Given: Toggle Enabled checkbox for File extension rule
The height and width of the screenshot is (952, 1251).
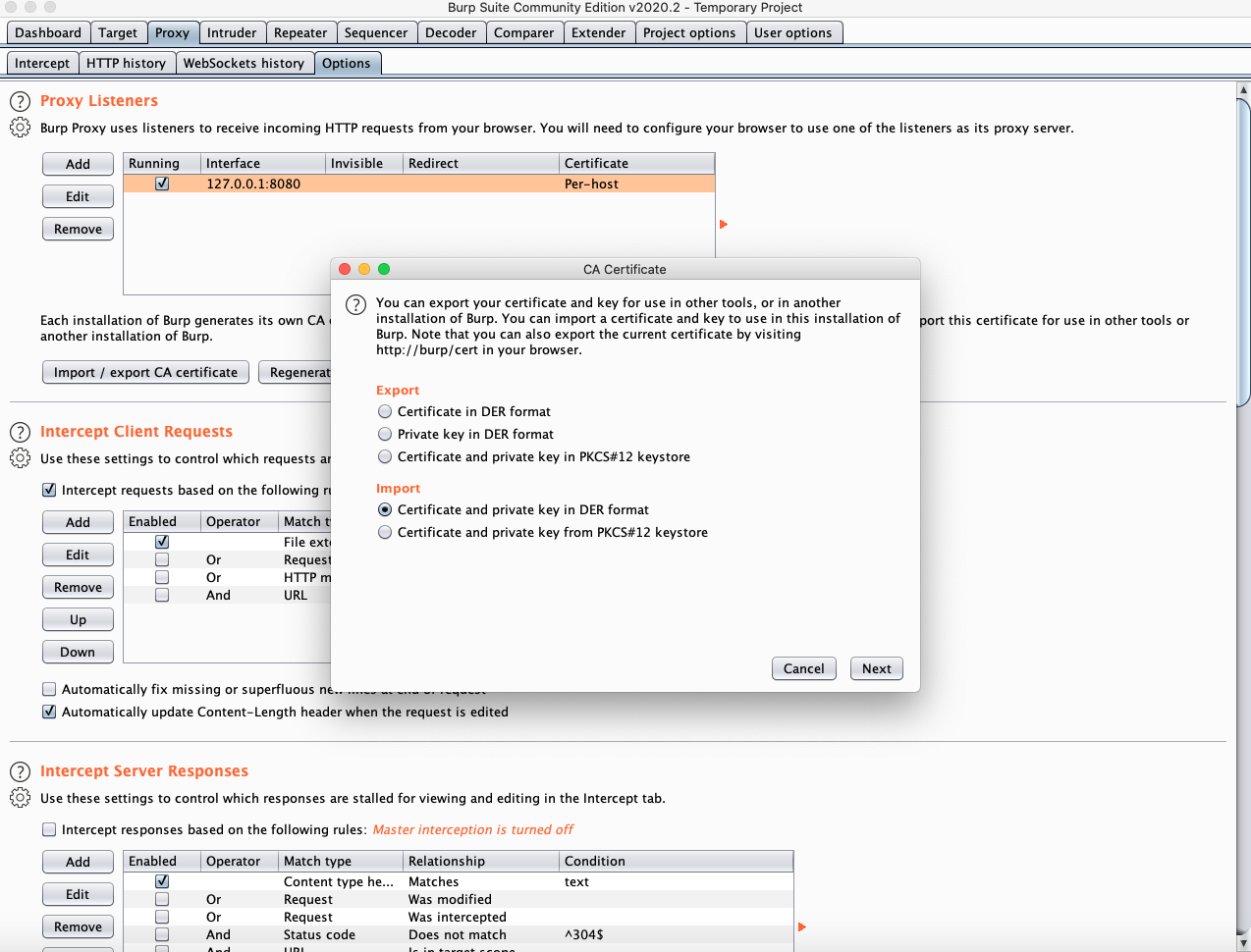Looking at the screenshot, I should point(162,542).
